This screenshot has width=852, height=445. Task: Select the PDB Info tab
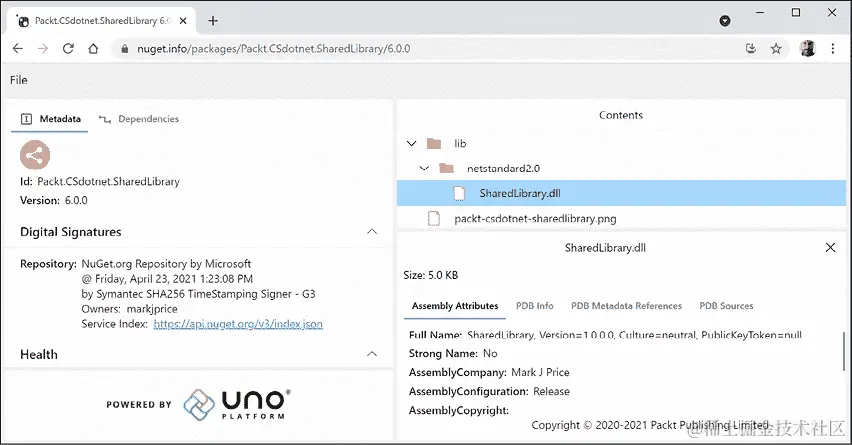point(535,306)
